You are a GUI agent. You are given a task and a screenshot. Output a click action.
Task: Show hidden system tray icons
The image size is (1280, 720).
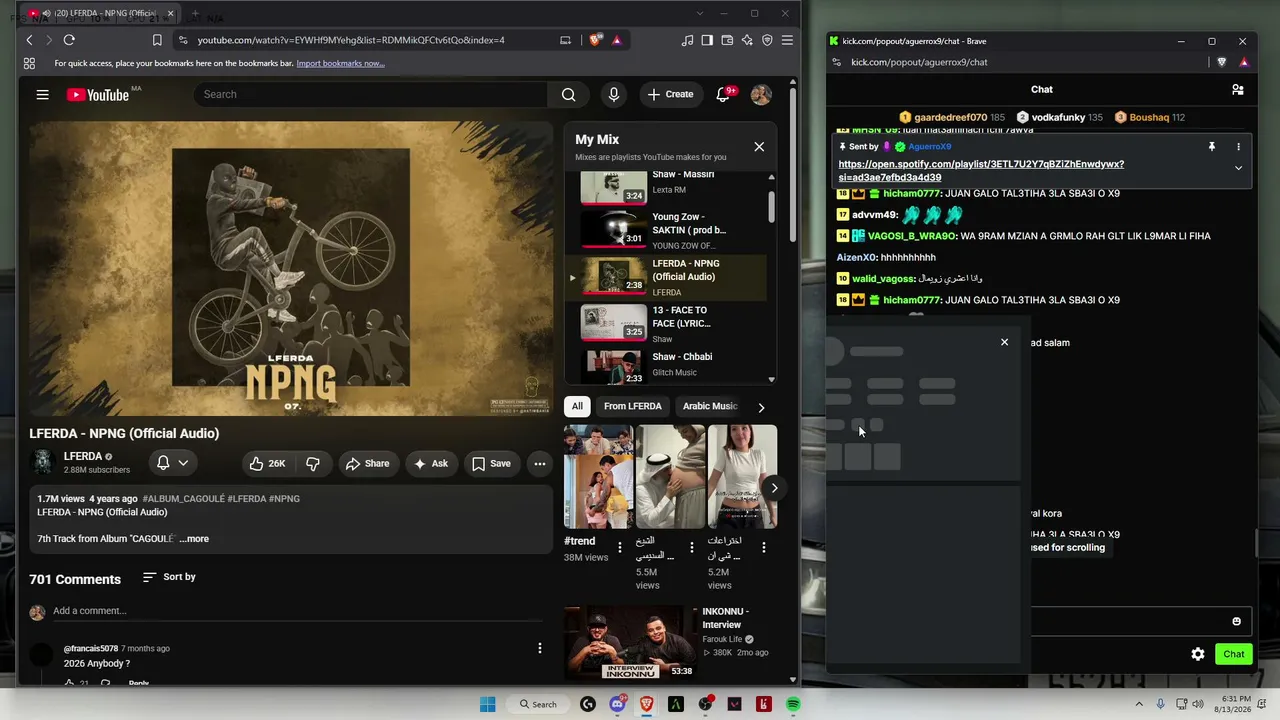coord(1138,704)
